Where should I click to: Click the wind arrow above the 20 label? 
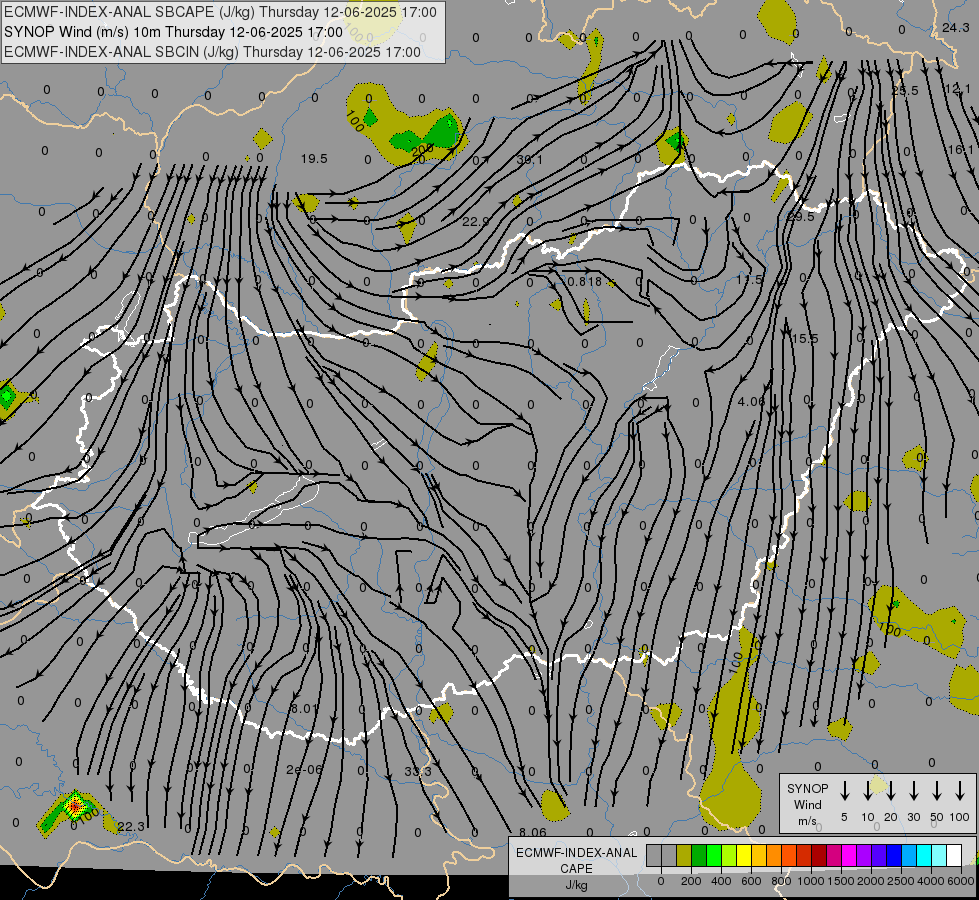pyautogui.click(x=891, y=791)
